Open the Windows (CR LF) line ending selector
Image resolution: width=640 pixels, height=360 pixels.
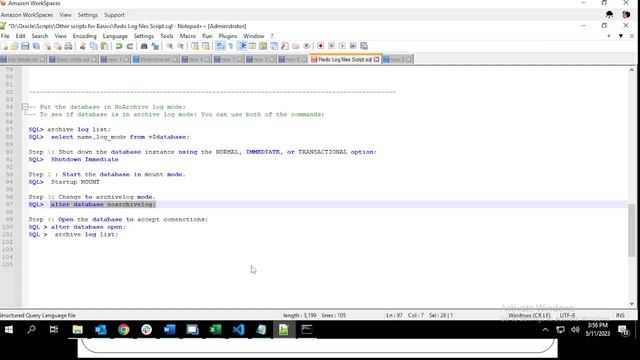tap(529, 315)
